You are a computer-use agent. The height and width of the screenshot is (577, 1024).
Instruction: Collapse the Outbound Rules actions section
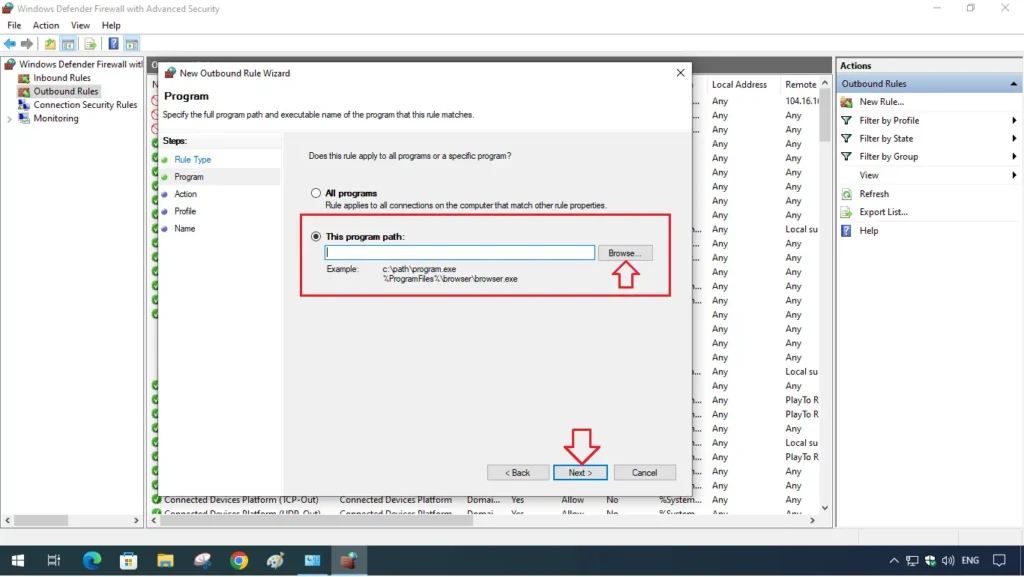click(x=1012, y=83)
